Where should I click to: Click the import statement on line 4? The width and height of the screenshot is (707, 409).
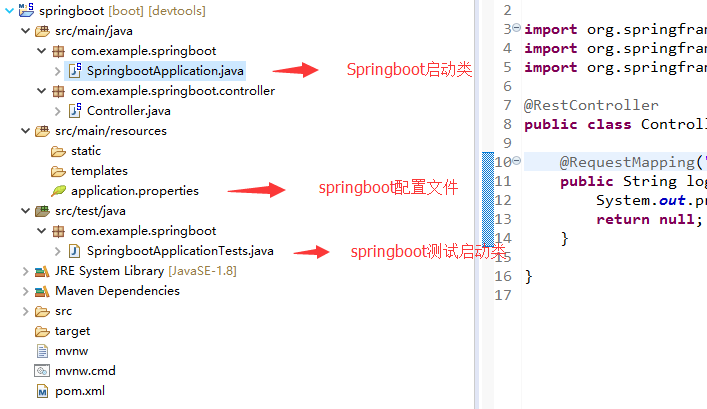tap(615, 48)
